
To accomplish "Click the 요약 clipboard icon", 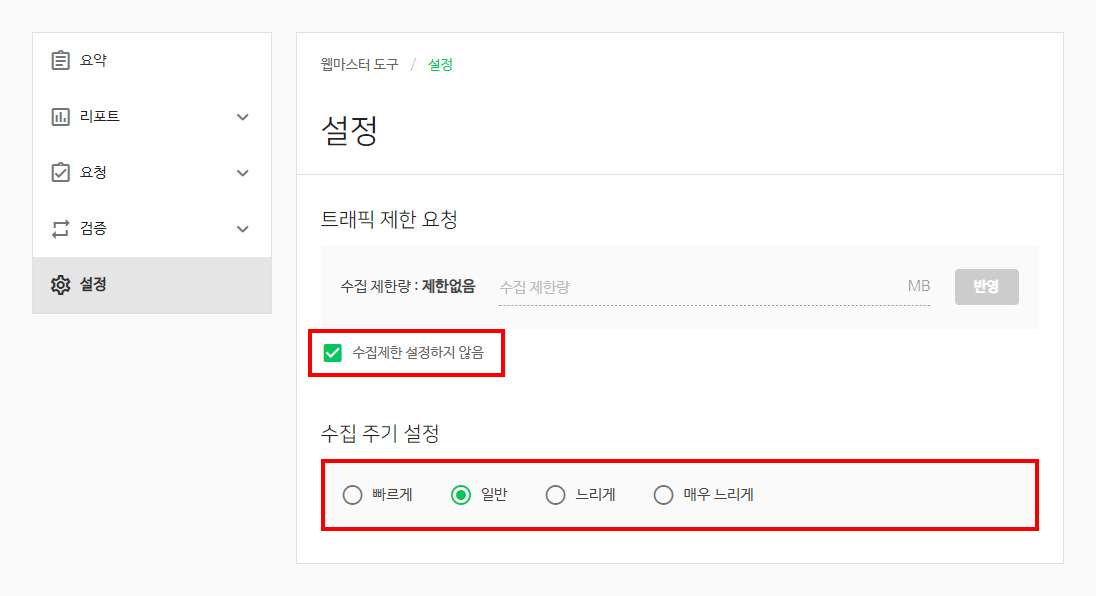I will point(61,60).
